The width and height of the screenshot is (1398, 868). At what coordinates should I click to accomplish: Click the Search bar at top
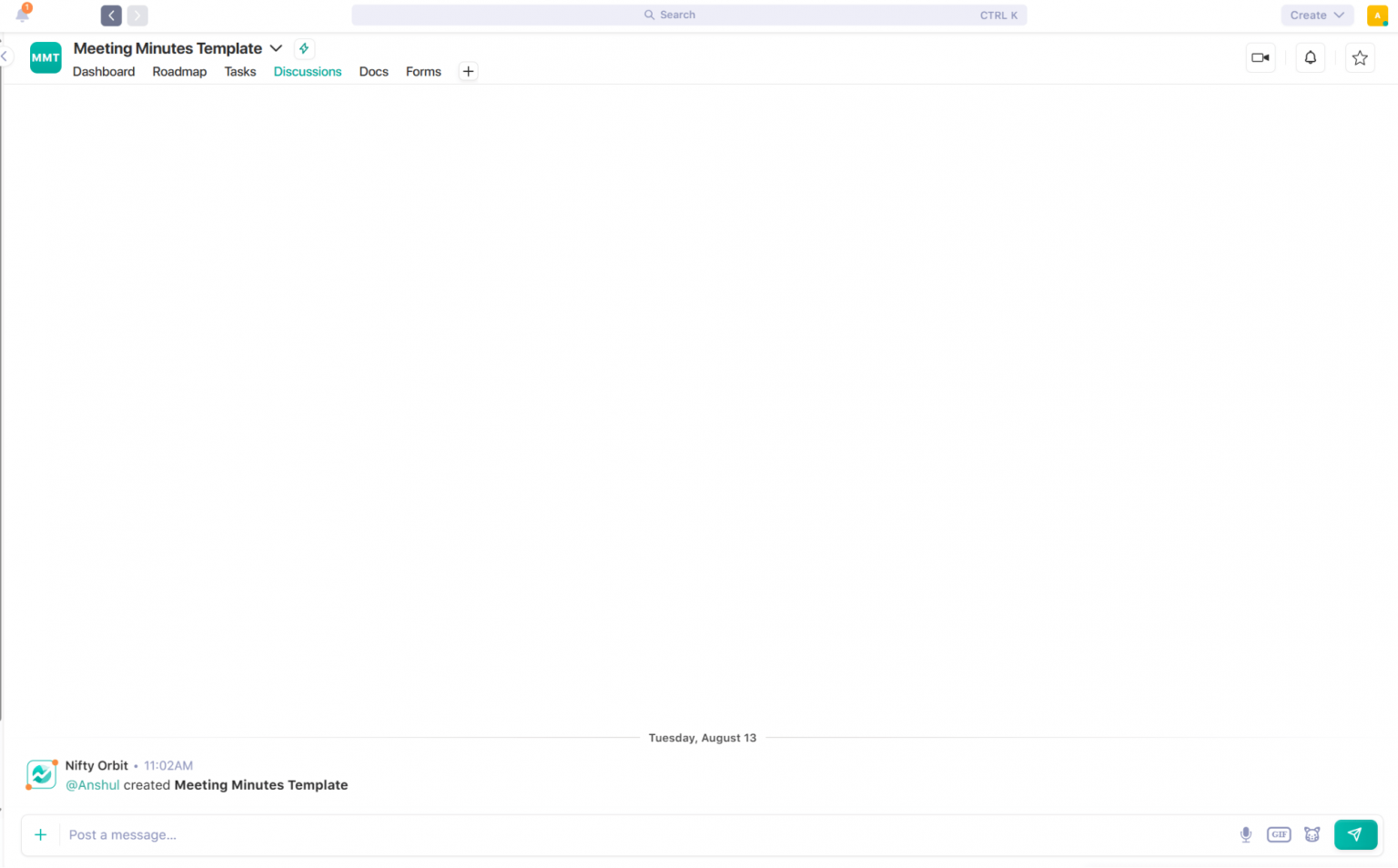[x=688, y=15]
